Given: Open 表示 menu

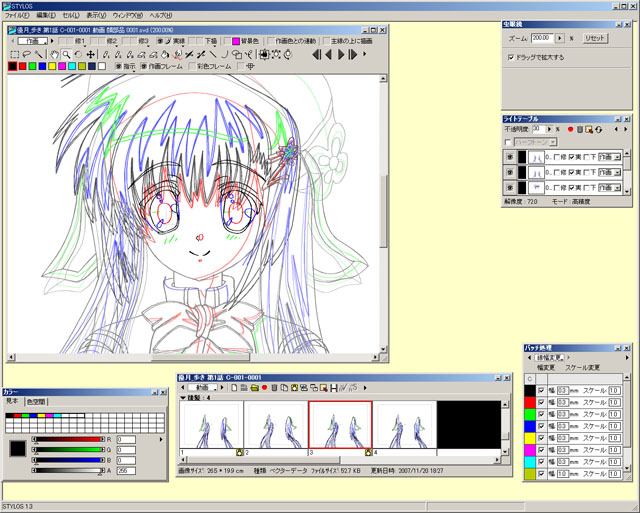Looking at the screenshot, I should click(x=96, y=15).
